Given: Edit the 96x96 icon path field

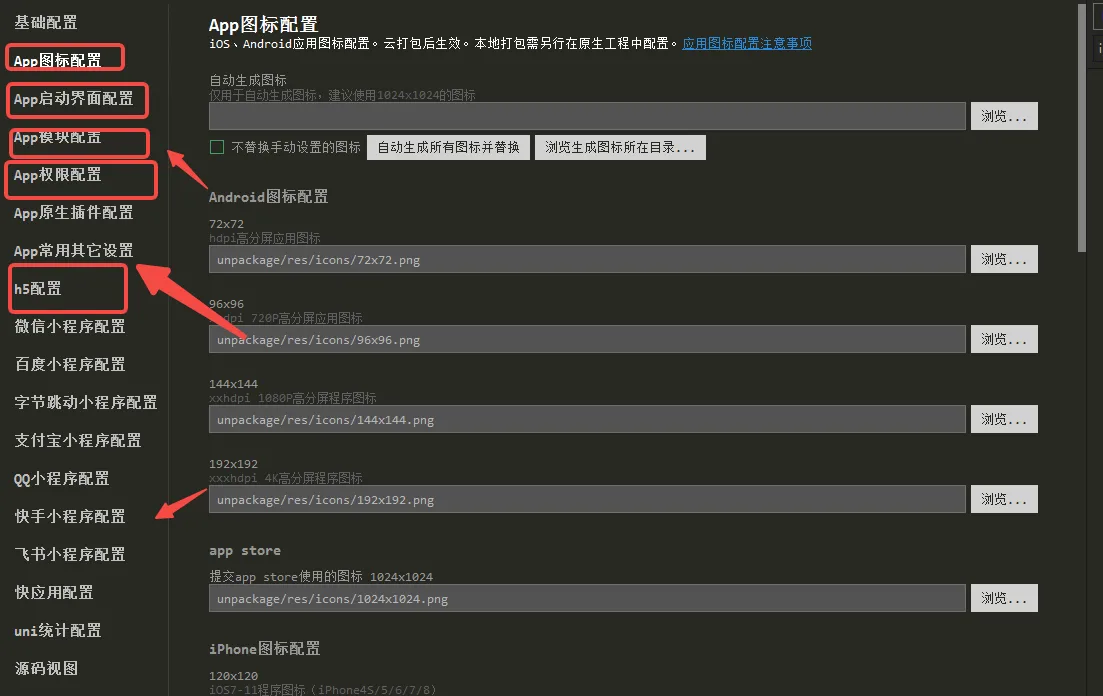Looking at the screenshot, I should pyautogui.click(x=587, y=339).
